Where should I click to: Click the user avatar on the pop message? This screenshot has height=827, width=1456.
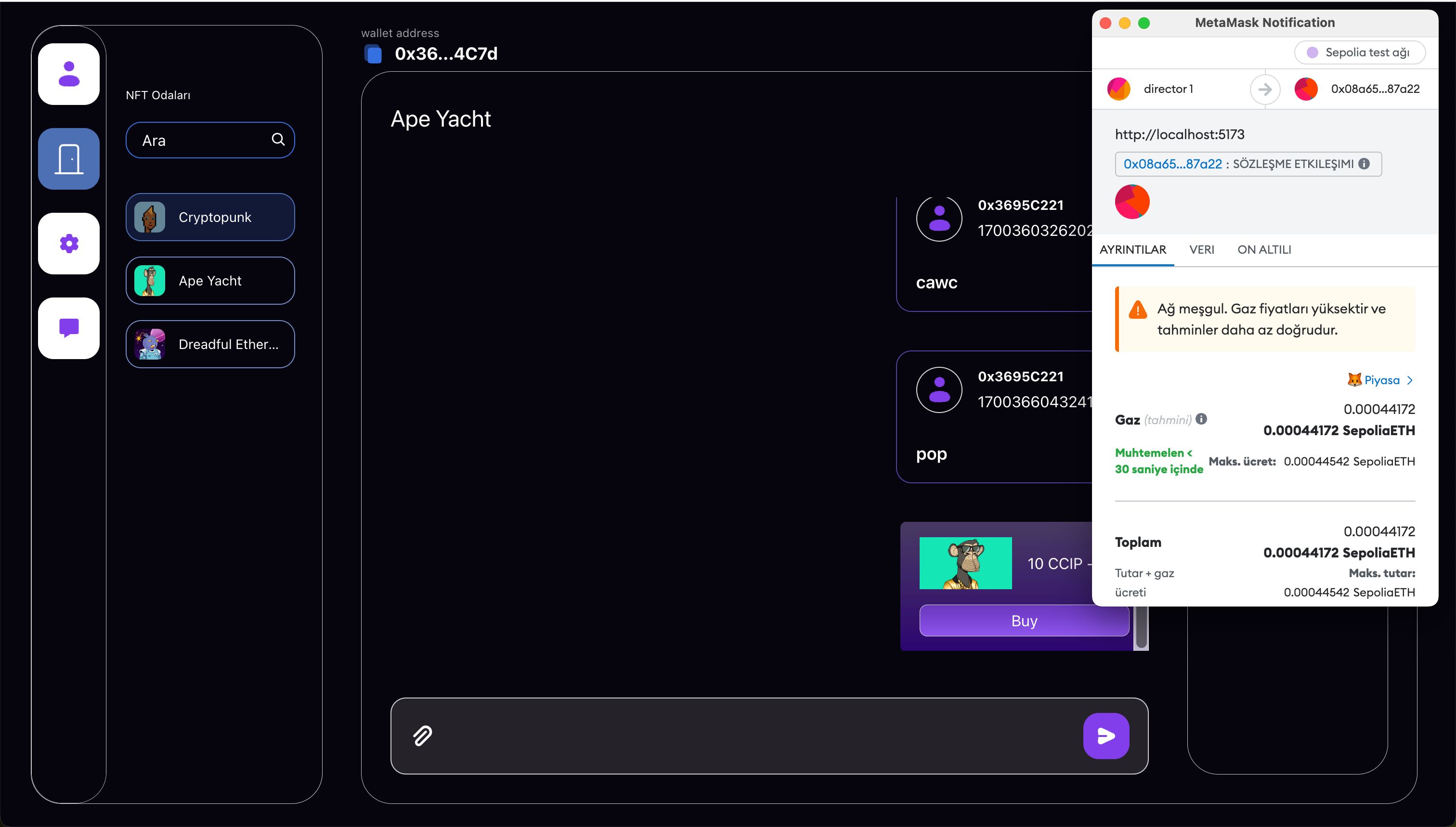tap(939, 389)
